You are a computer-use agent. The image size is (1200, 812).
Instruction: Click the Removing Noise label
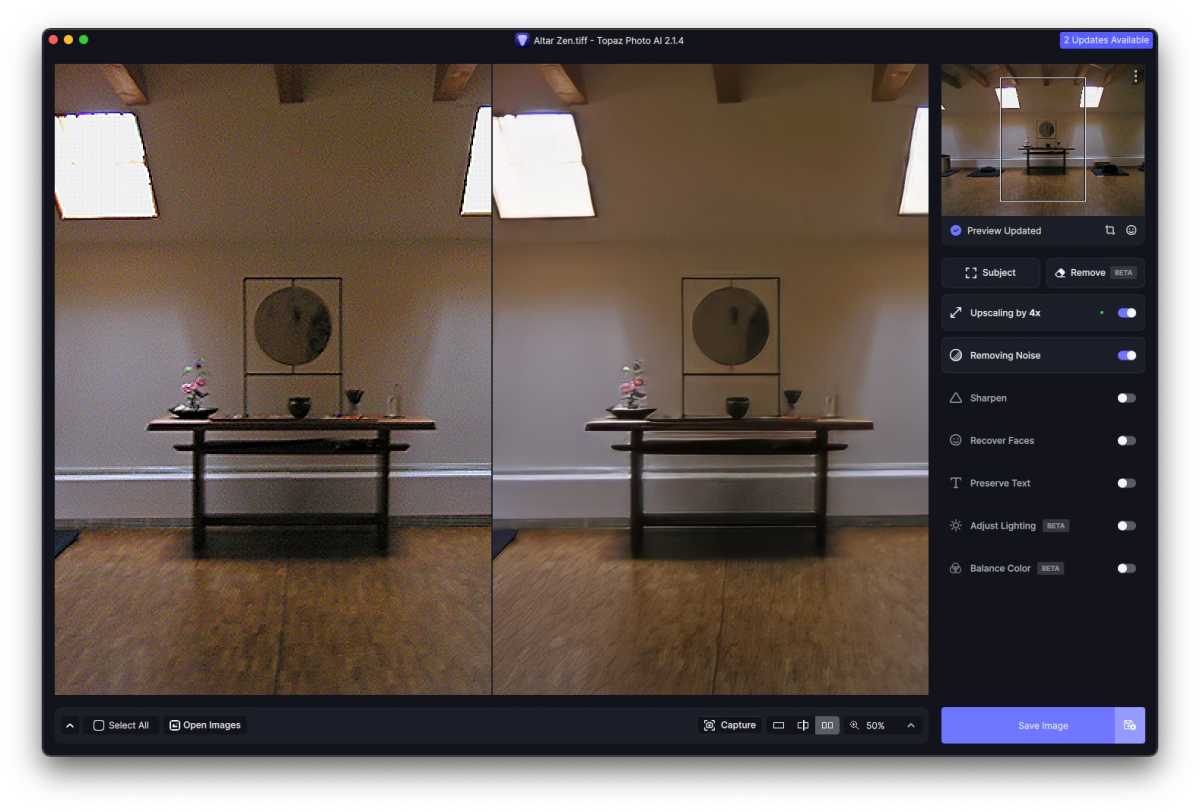(x=1005, y=355)
